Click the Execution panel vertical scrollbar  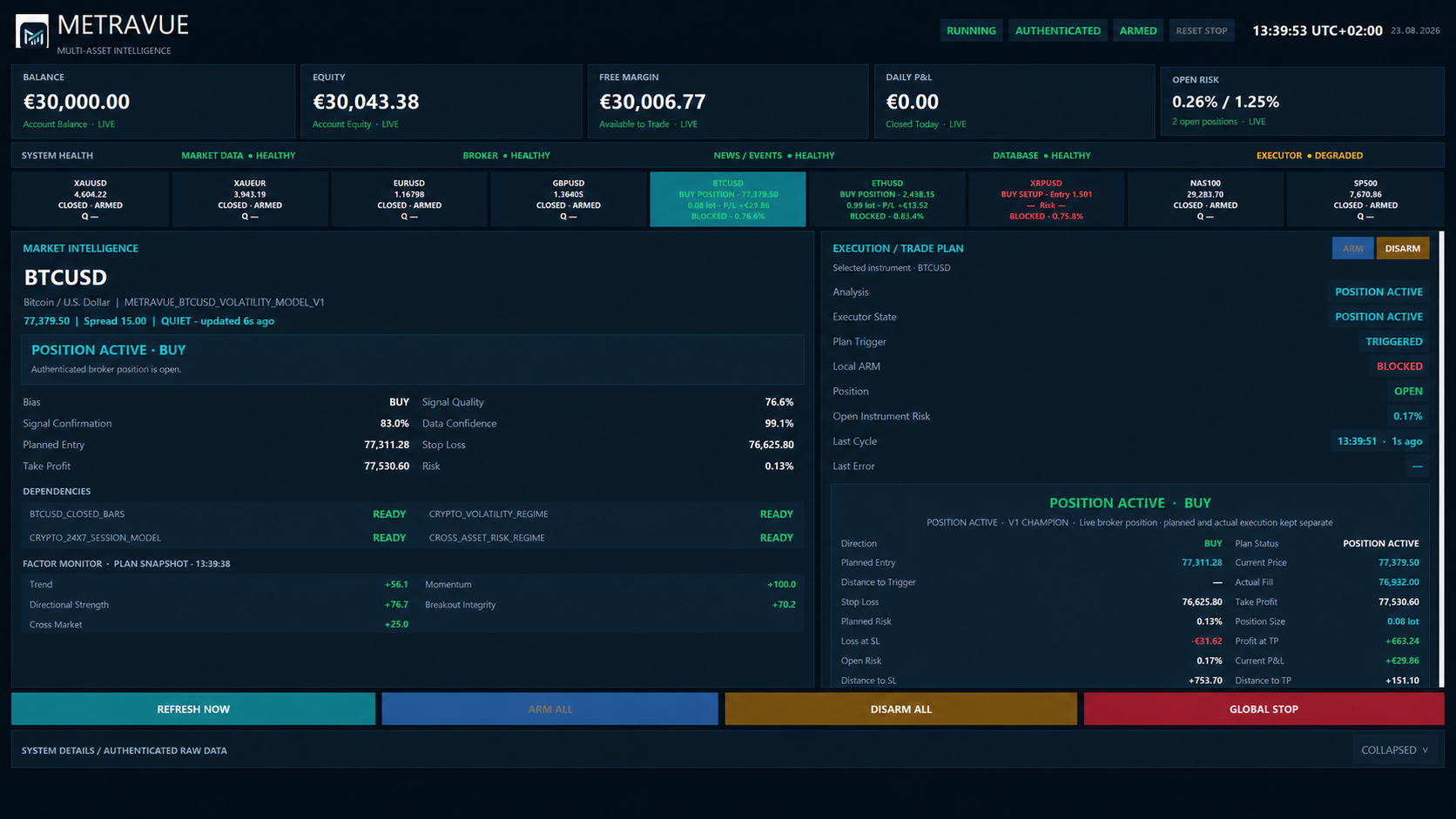[x=1441, y=459]
